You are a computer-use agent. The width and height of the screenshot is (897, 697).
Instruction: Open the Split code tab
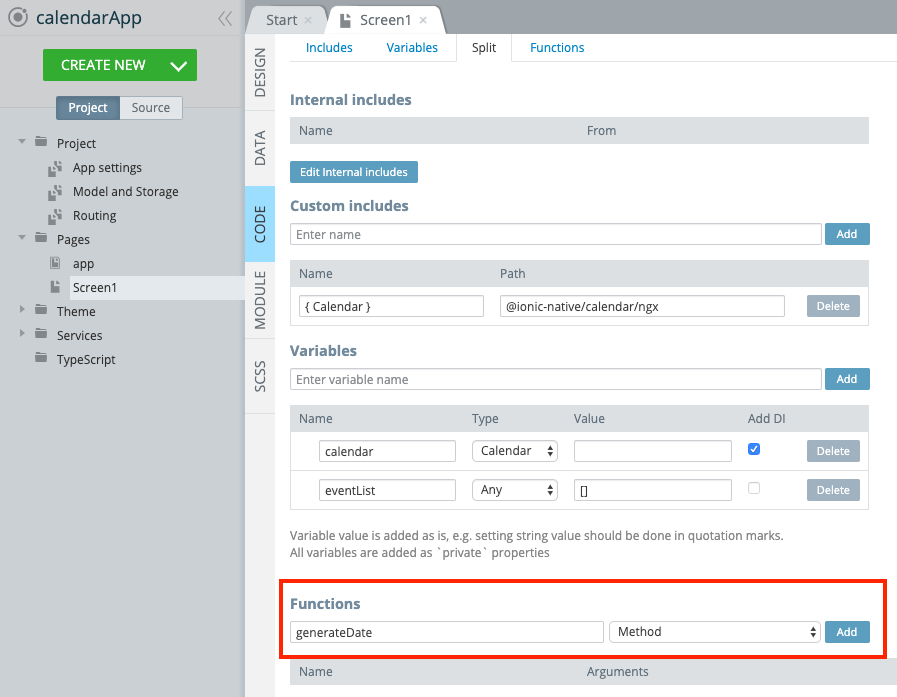pos(484,47)
